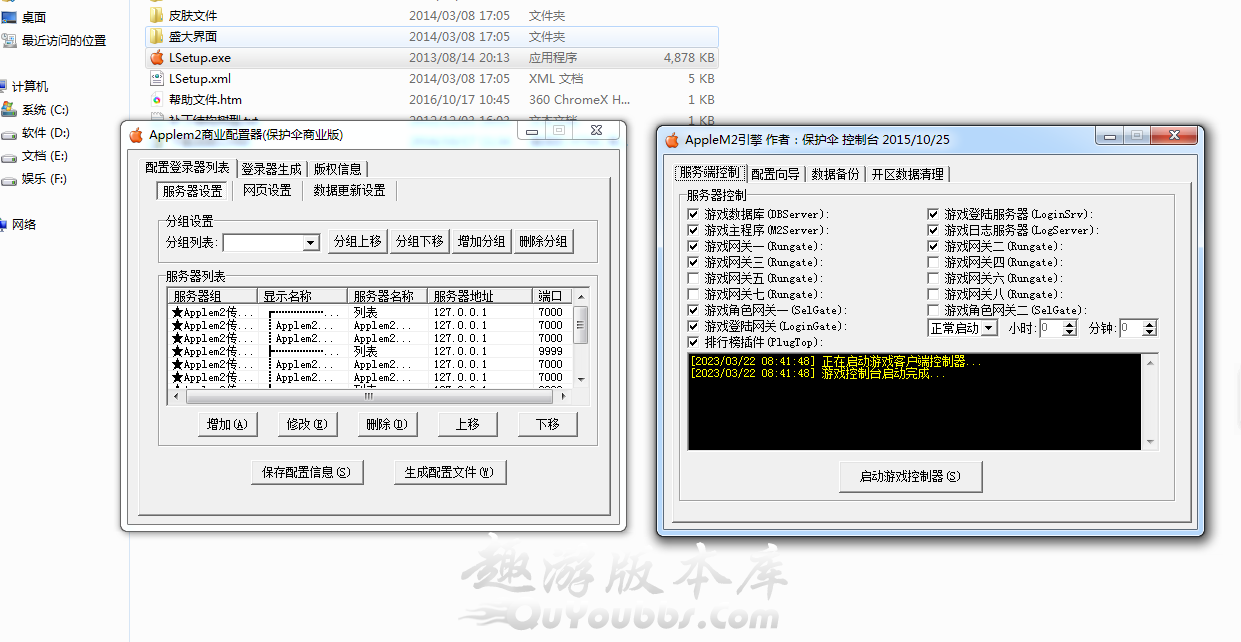Switch to 服务端控制 tab

coord(710,173)
